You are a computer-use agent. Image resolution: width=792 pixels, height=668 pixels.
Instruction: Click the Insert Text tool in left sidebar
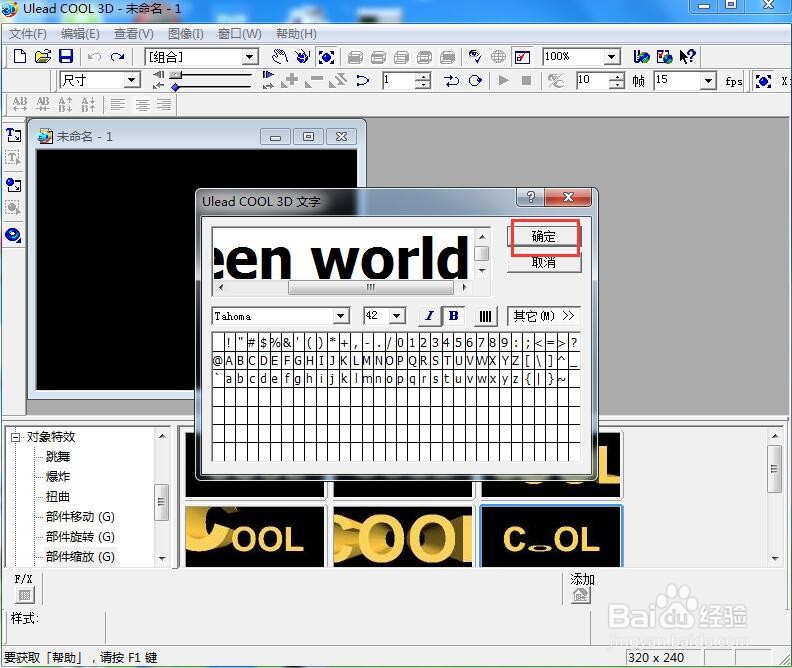click(14, 135)
